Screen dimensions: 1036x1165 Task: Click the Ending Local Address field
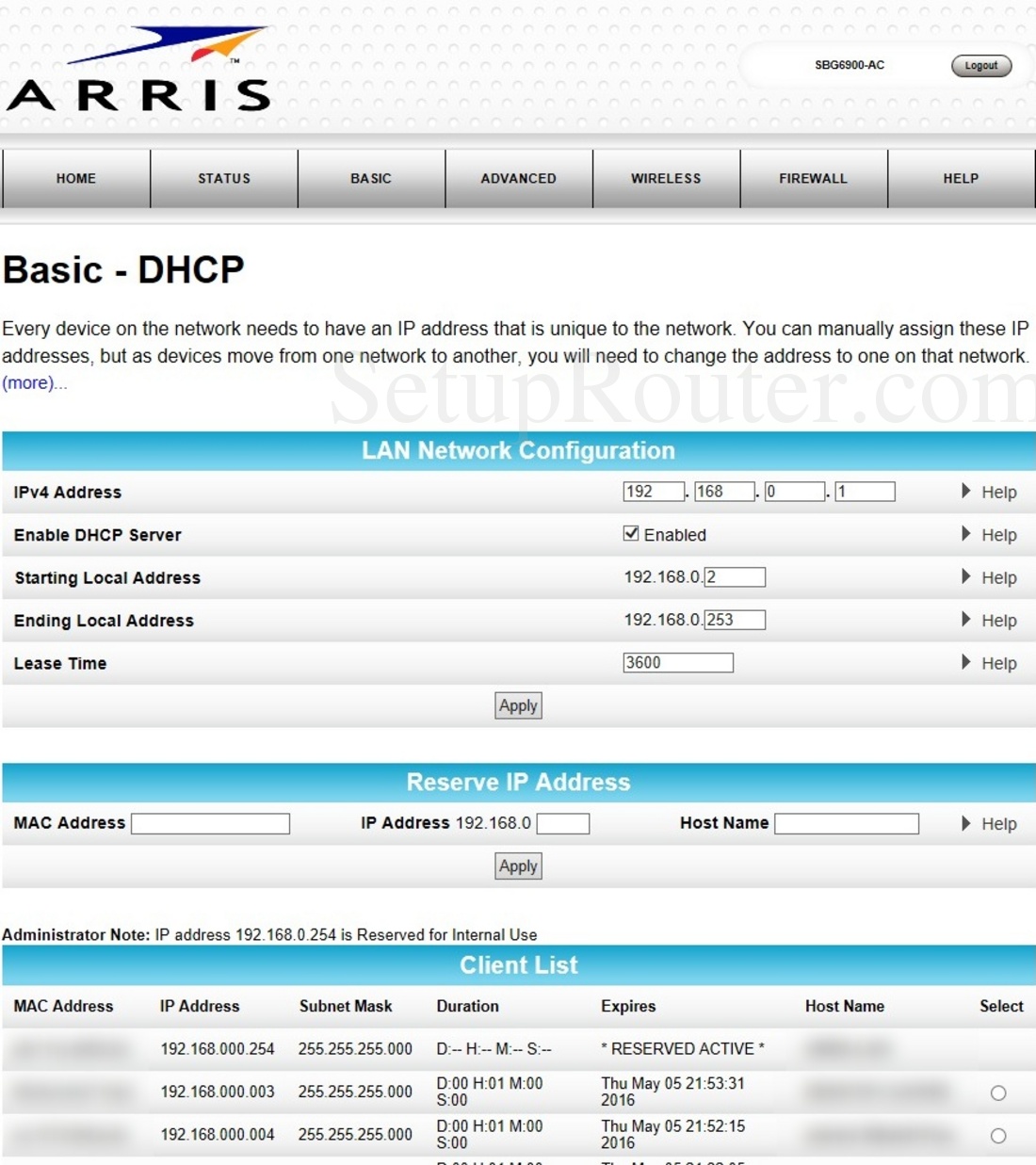(x=735, y=620)
